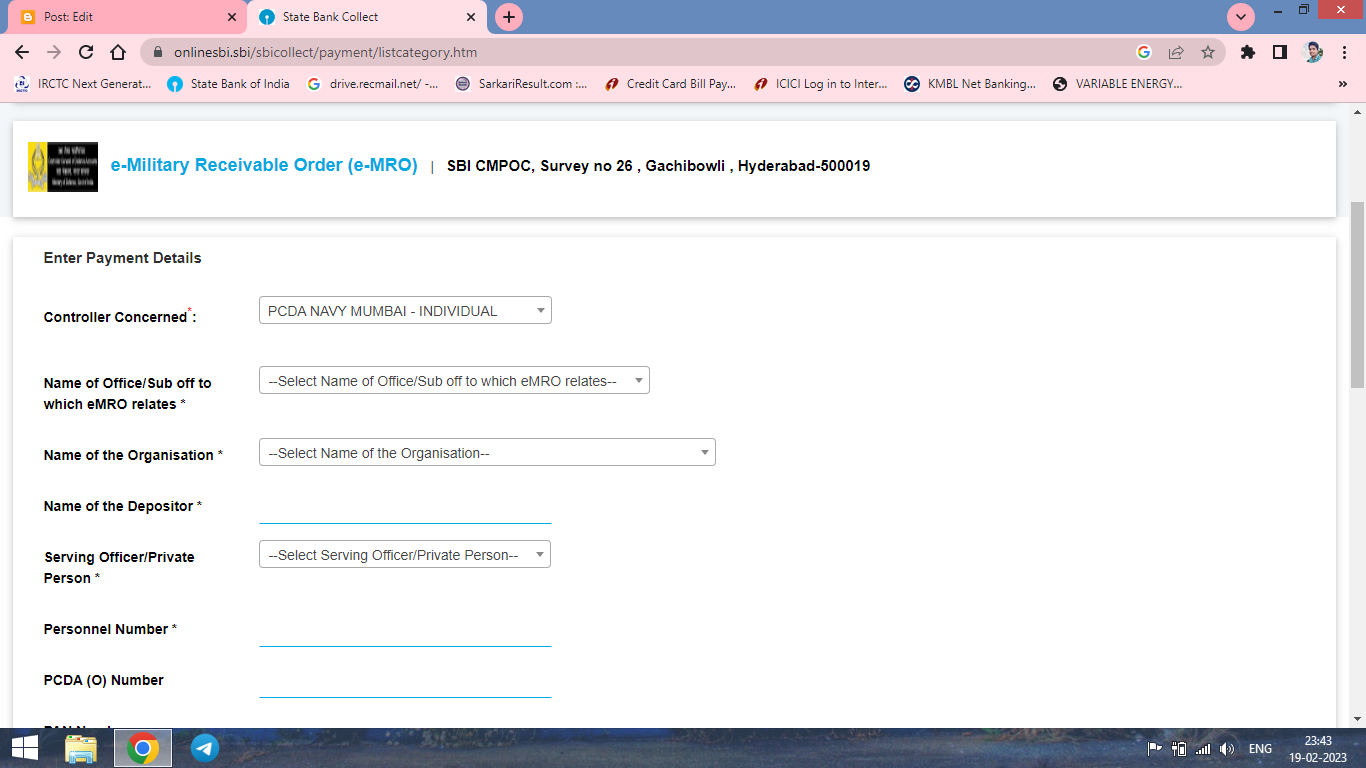1366x768 pixels.
Task: Click scrollbar down arrow
Action: [x=1357, y=719]
